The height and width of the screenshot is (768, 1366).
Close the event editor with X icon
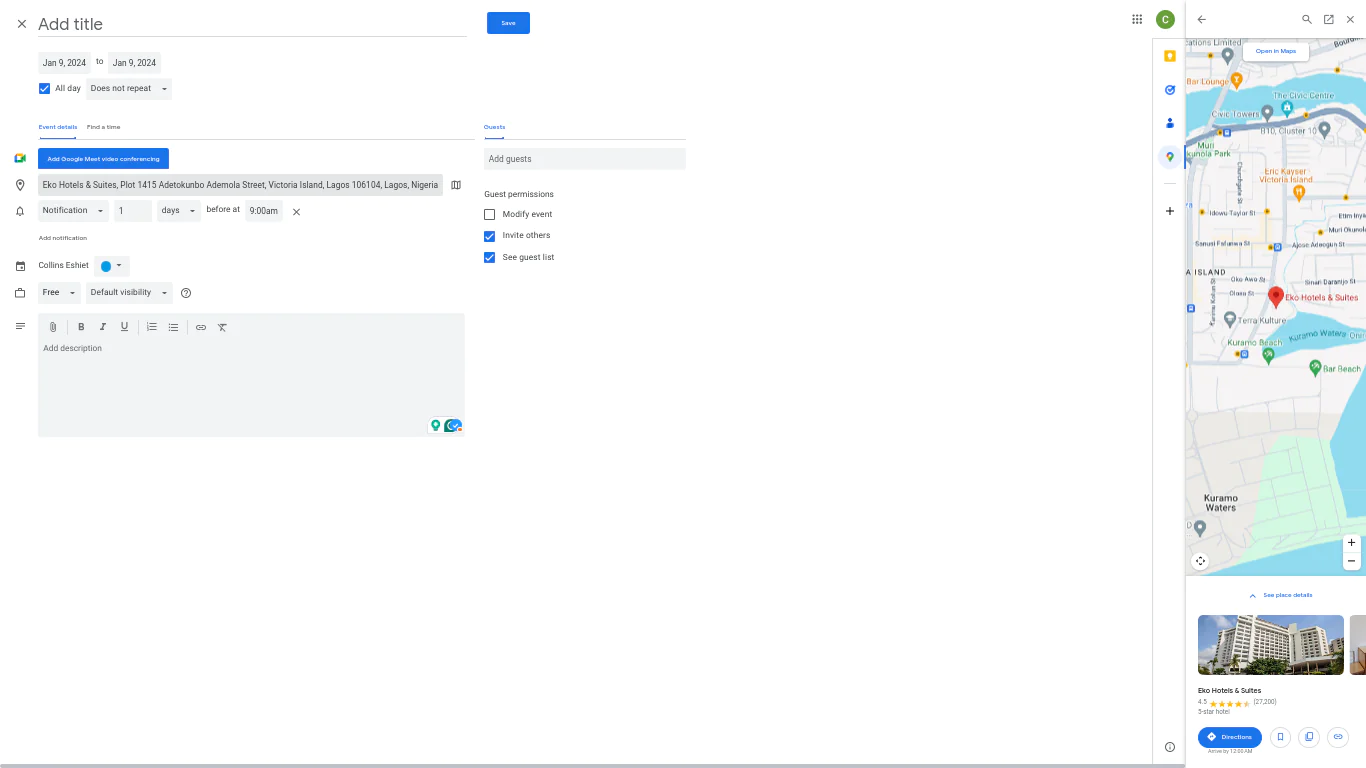pos(22,24)
